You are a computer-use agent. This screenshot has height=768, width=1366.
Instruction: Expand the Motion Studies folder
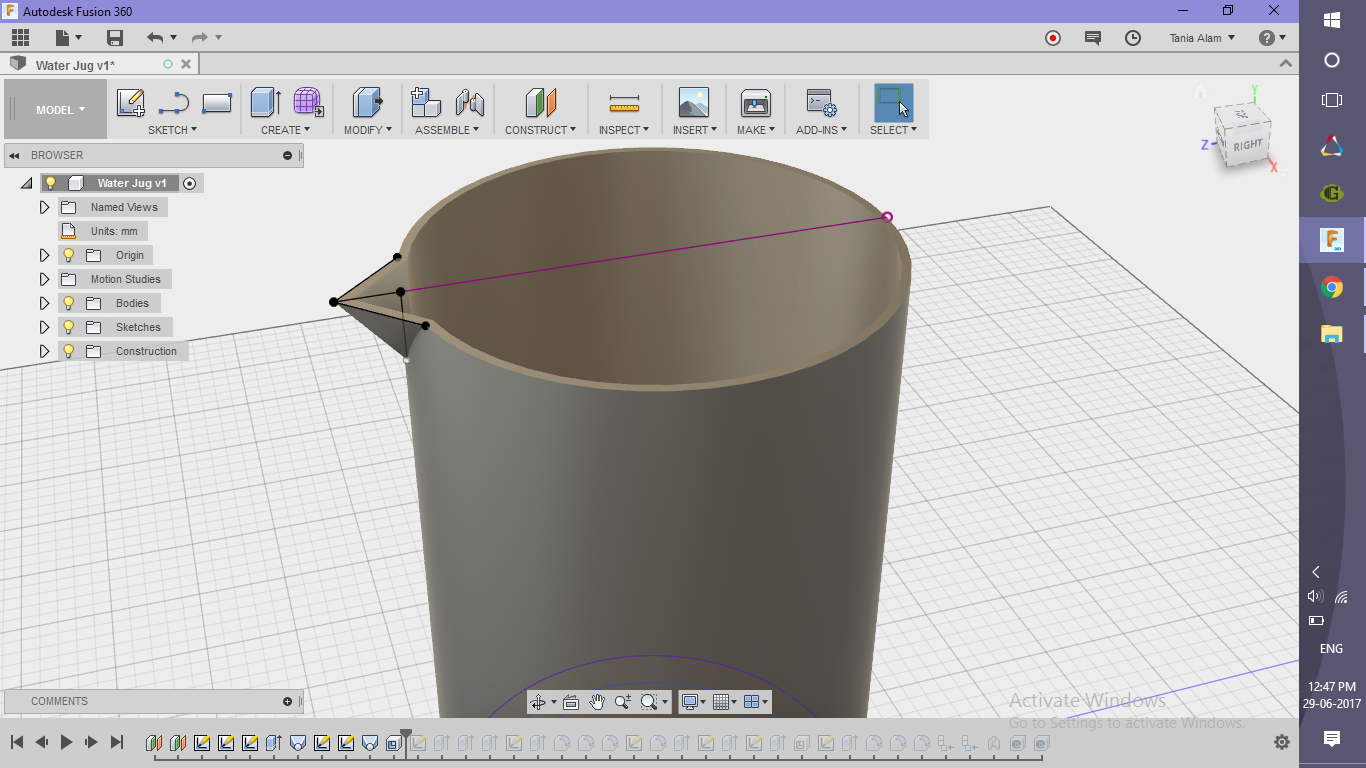tap(44, 279)
